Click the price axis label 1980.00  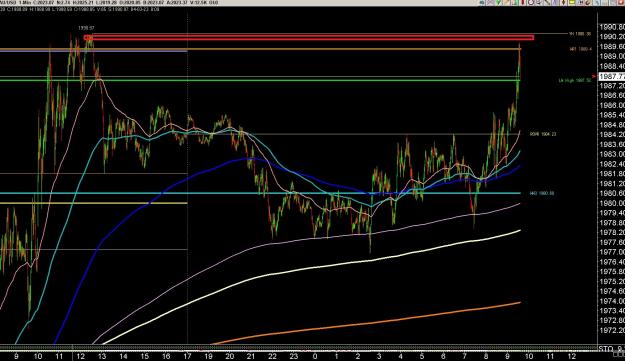pos(612,203)
